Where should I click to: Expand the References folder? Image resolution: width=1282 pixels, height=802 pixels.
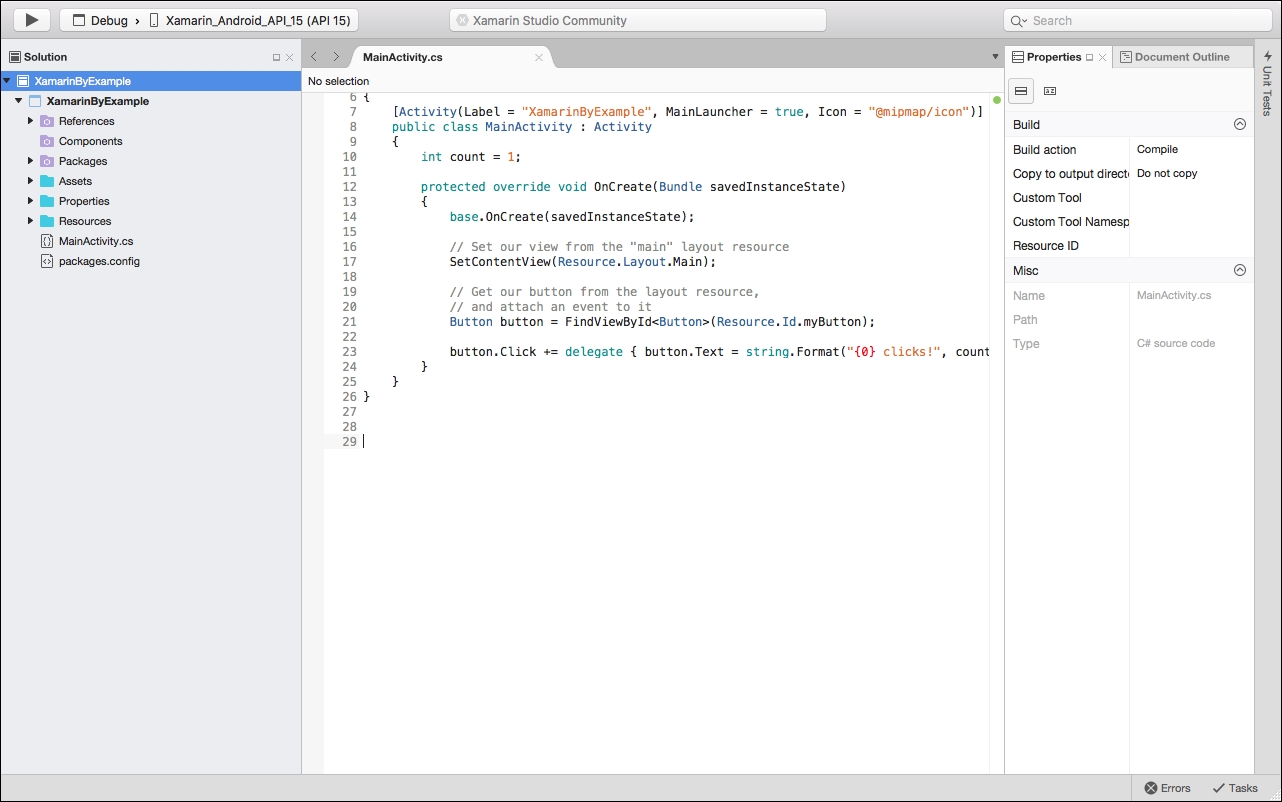[x=31, y=120]
